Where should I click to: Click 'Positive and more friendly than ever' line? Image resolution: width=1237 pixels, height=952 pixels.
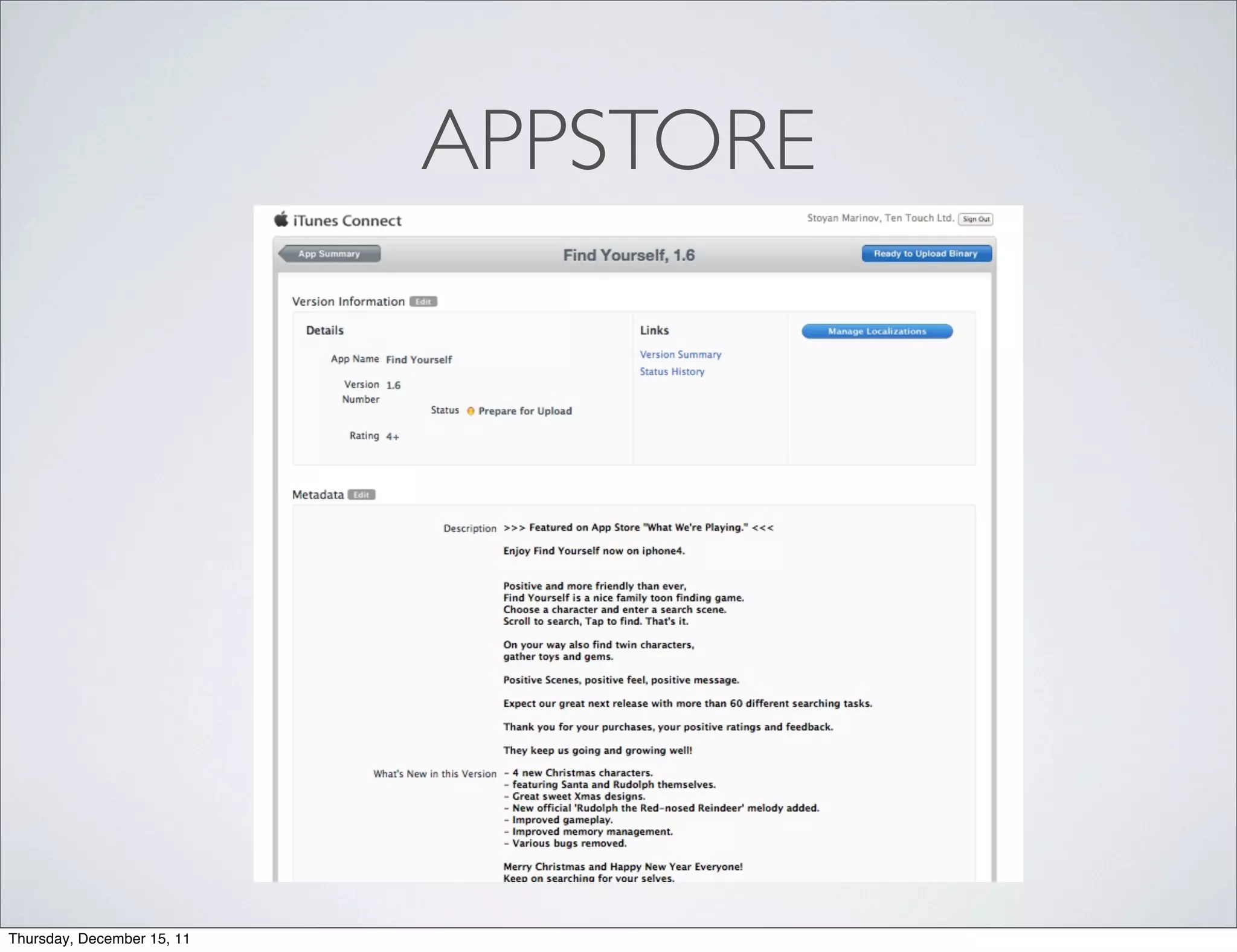point(594,586)
